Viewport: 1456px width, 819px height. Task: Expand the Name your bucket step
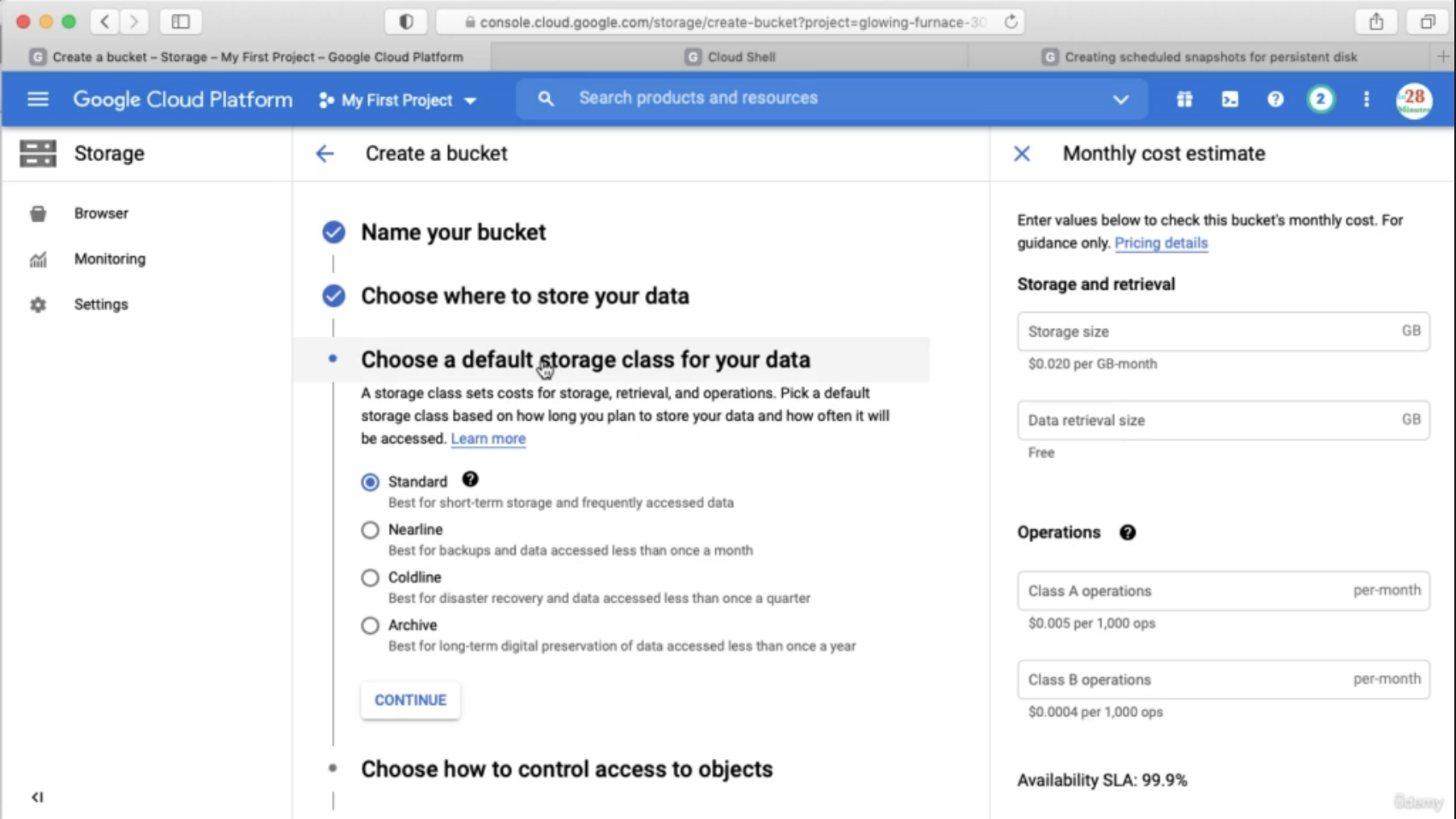[x=453, y=232]
